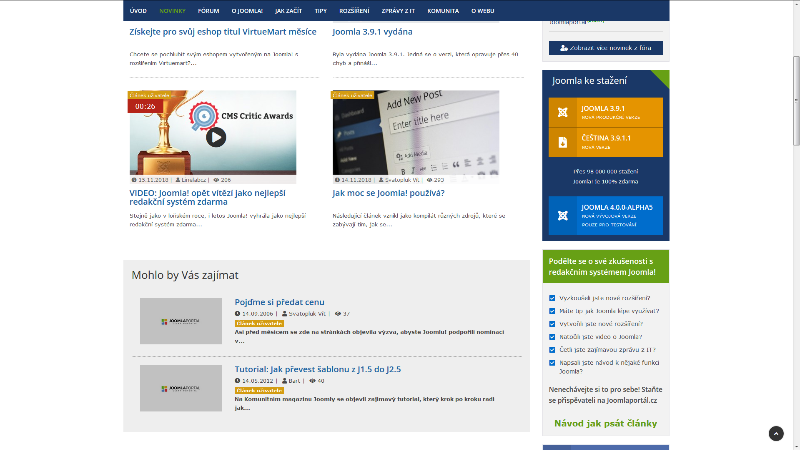This screenshot has height=450, width=800.
Task: Click the clock icon beside date 14.05.2012
Action: [x=237, y=381]
